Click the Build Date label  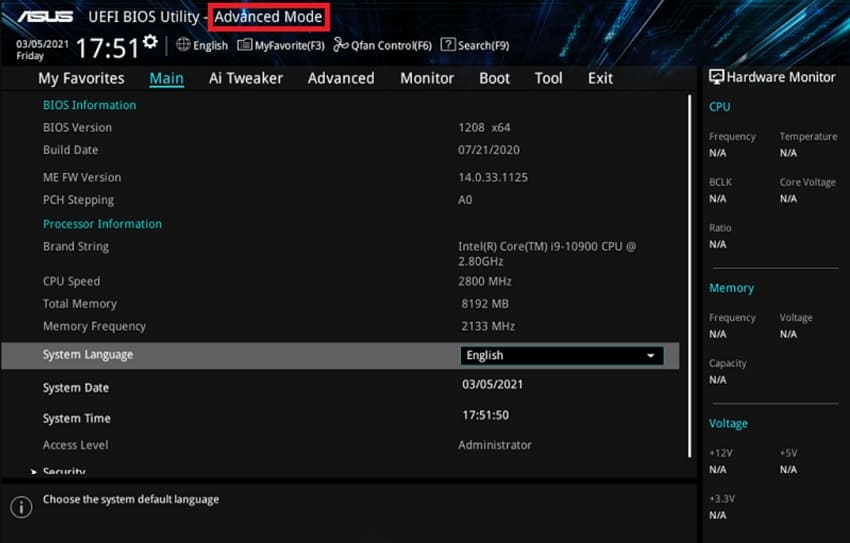70,150
